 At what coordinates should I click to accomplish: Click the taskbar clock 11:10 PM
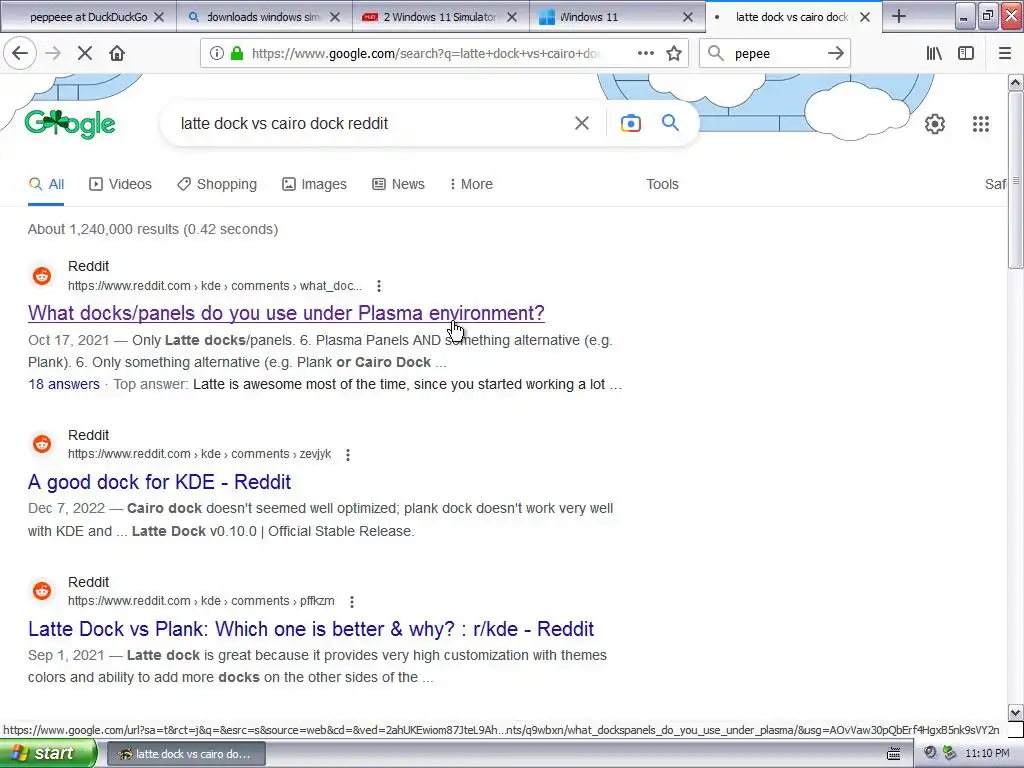[x=987, y=754]
